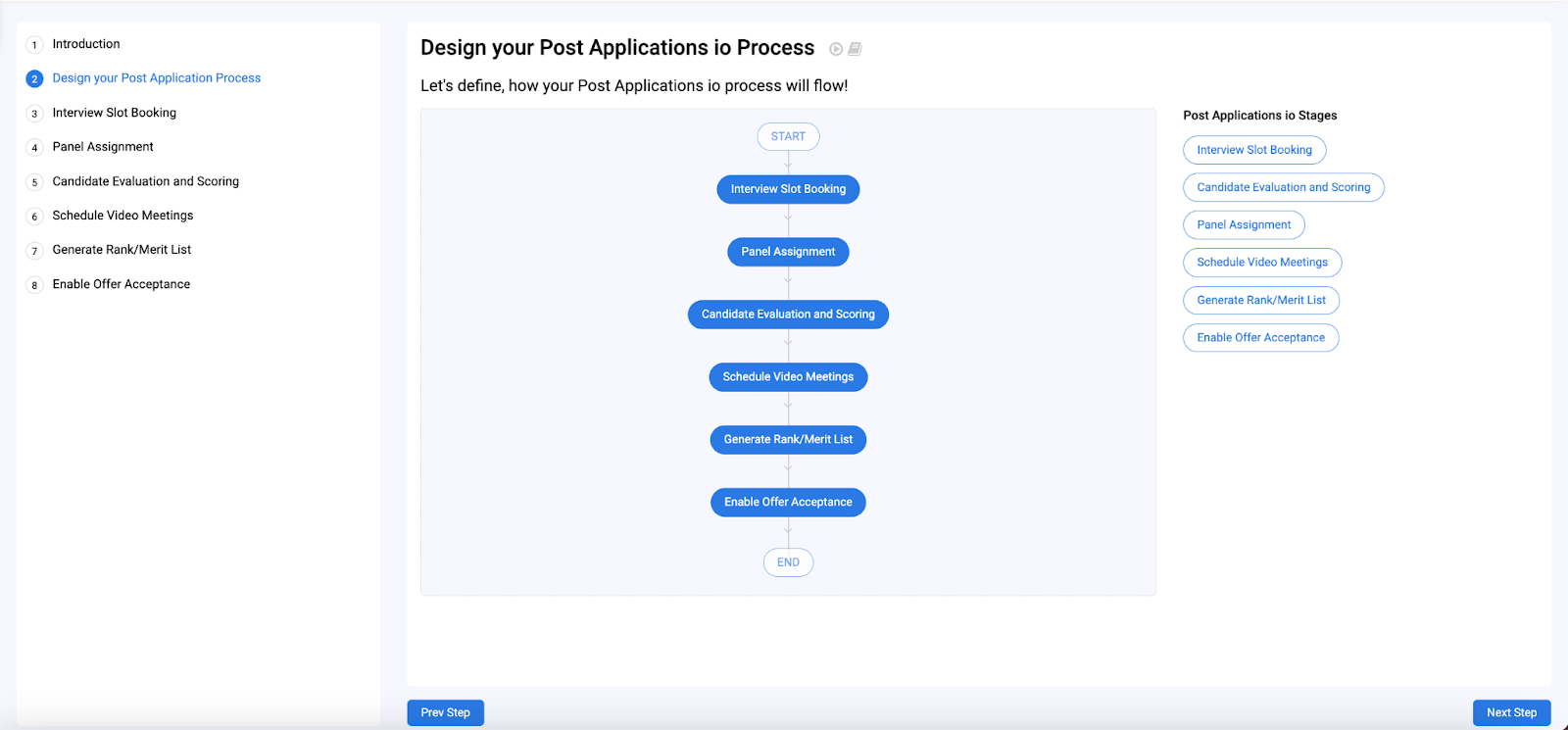The width and height of the screenshot is (1568, 730).
Task: Select Generate Rank/Merit List stage chip
Action: pos(1260,300)
